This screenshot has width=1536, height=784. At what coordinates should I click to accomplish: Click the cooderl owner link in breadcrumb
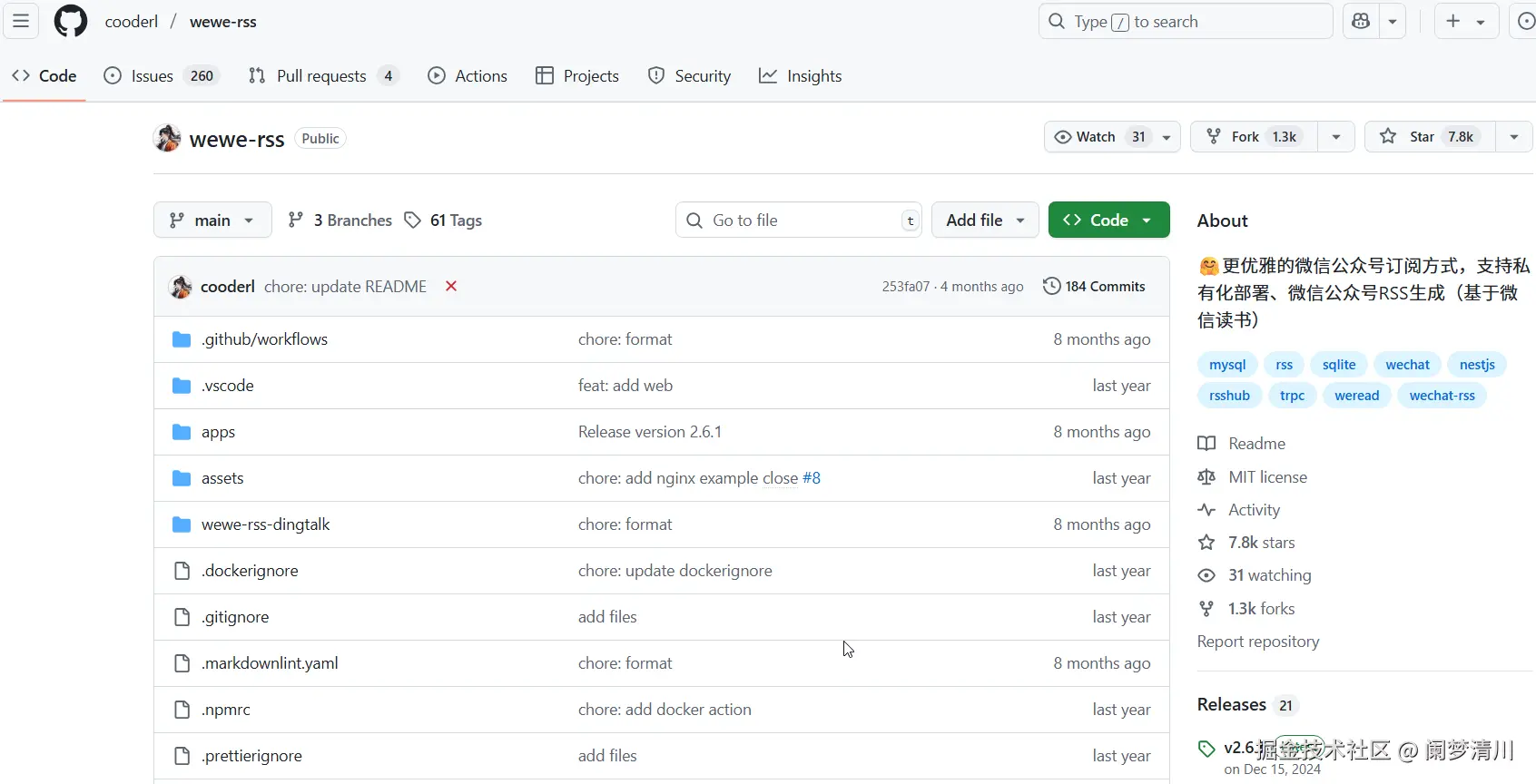(x=132, y=22)
